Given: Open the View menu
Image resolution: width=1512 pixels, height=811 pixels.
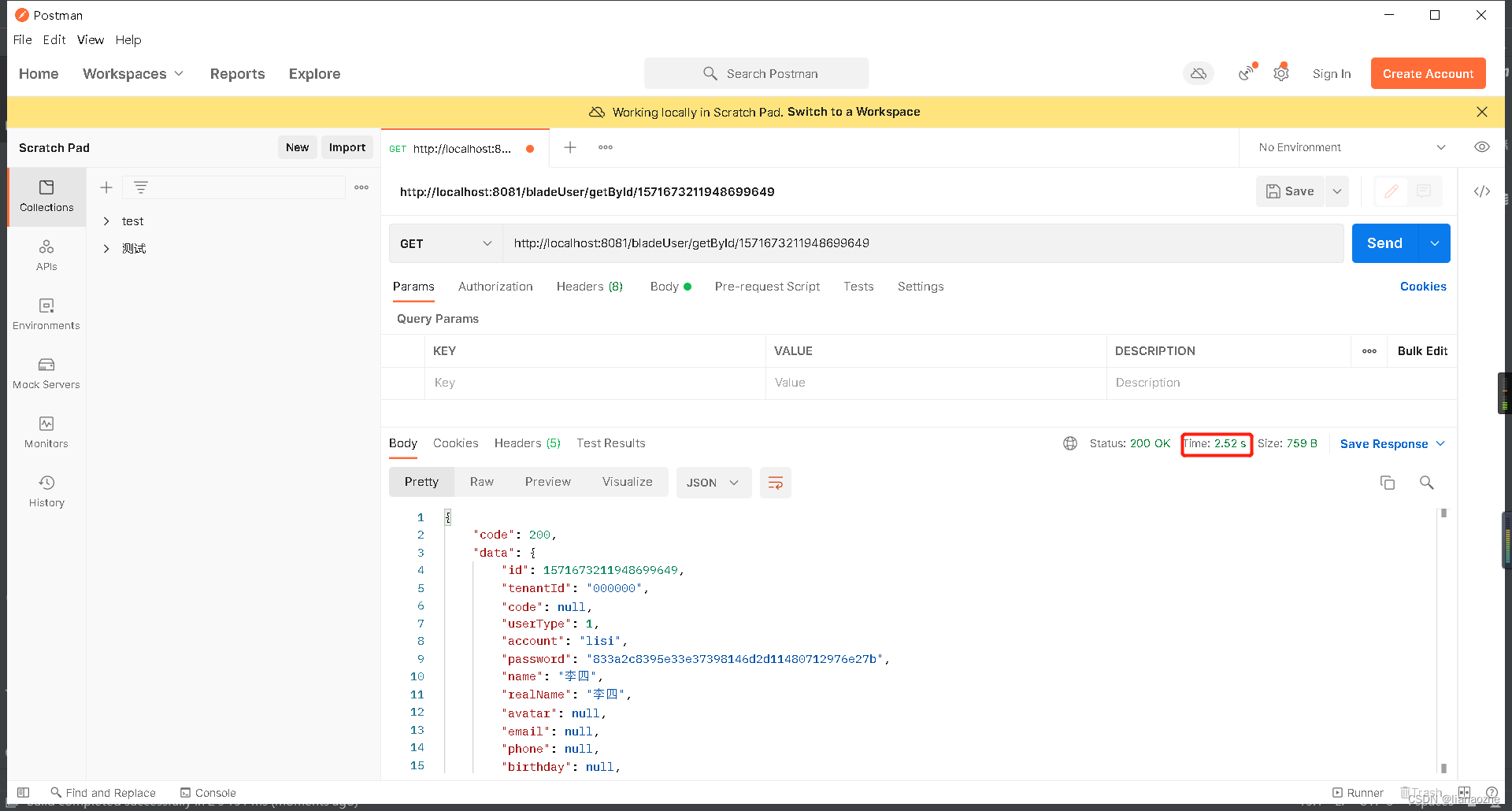Looking at the screenshot, I should point(90,40).
